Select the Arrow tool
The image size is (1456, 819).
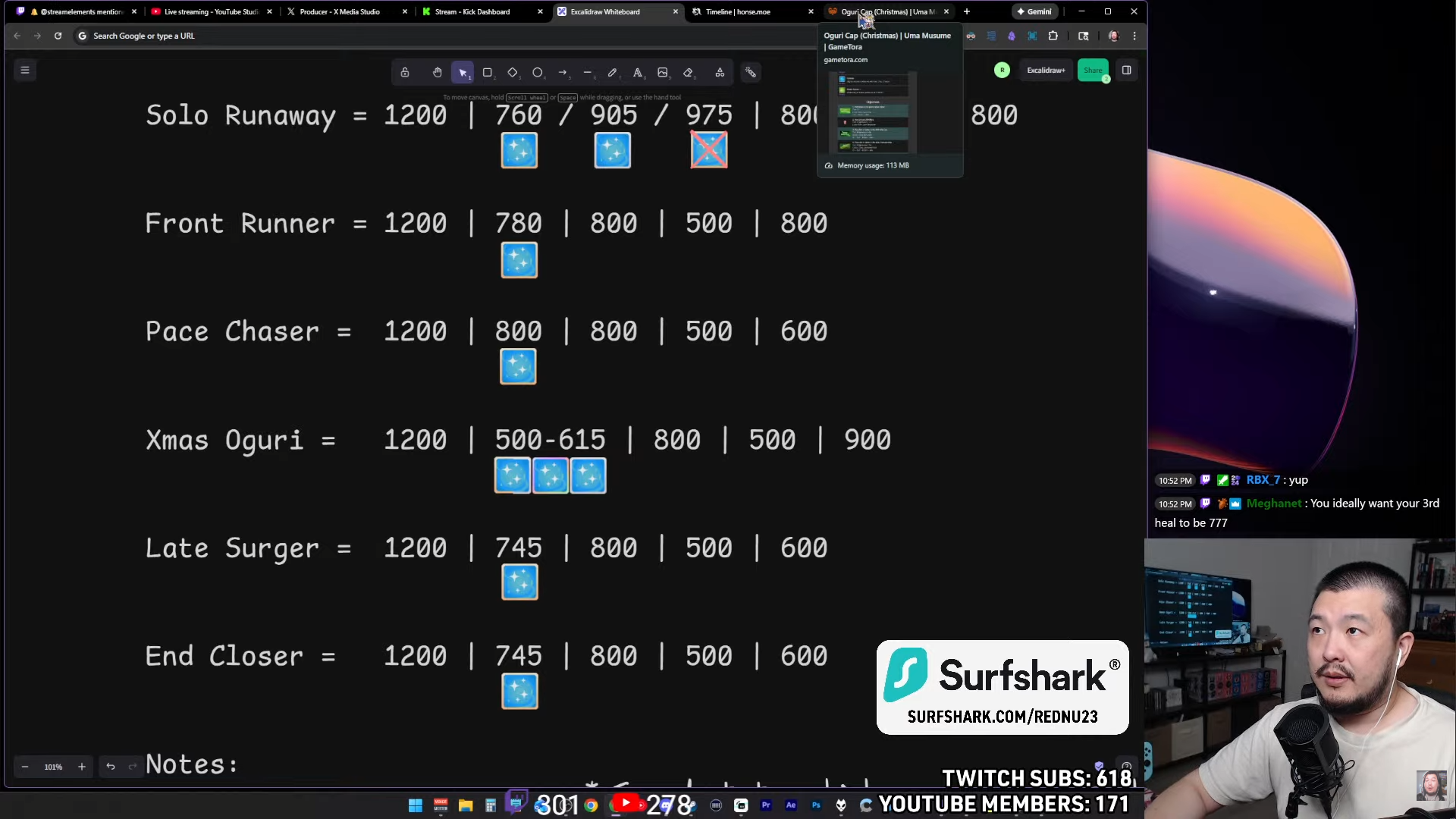click(x=563, y=73)
